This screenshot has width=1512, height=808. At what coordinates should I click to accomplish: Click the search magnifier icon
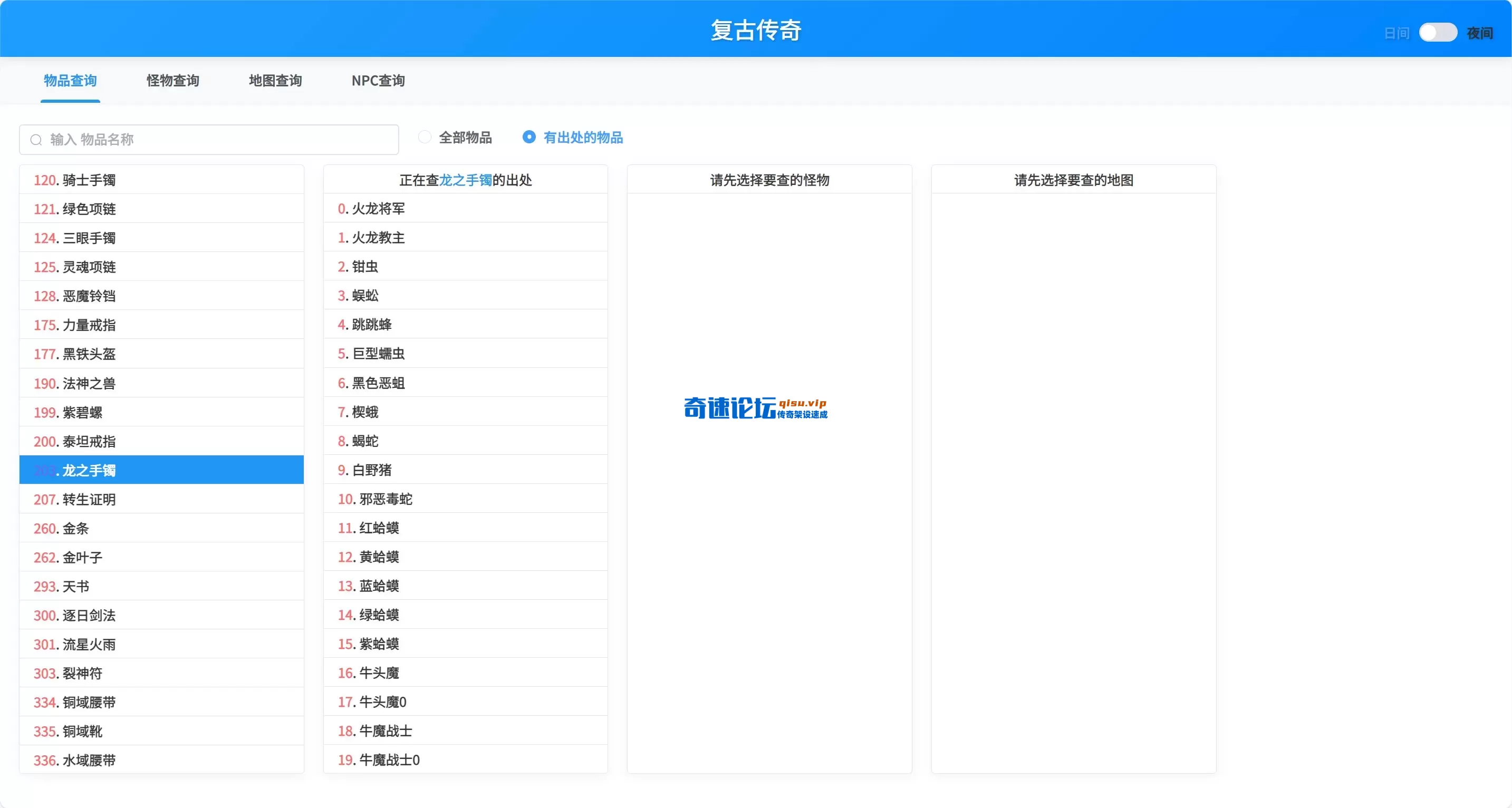(x=36, y=139)
